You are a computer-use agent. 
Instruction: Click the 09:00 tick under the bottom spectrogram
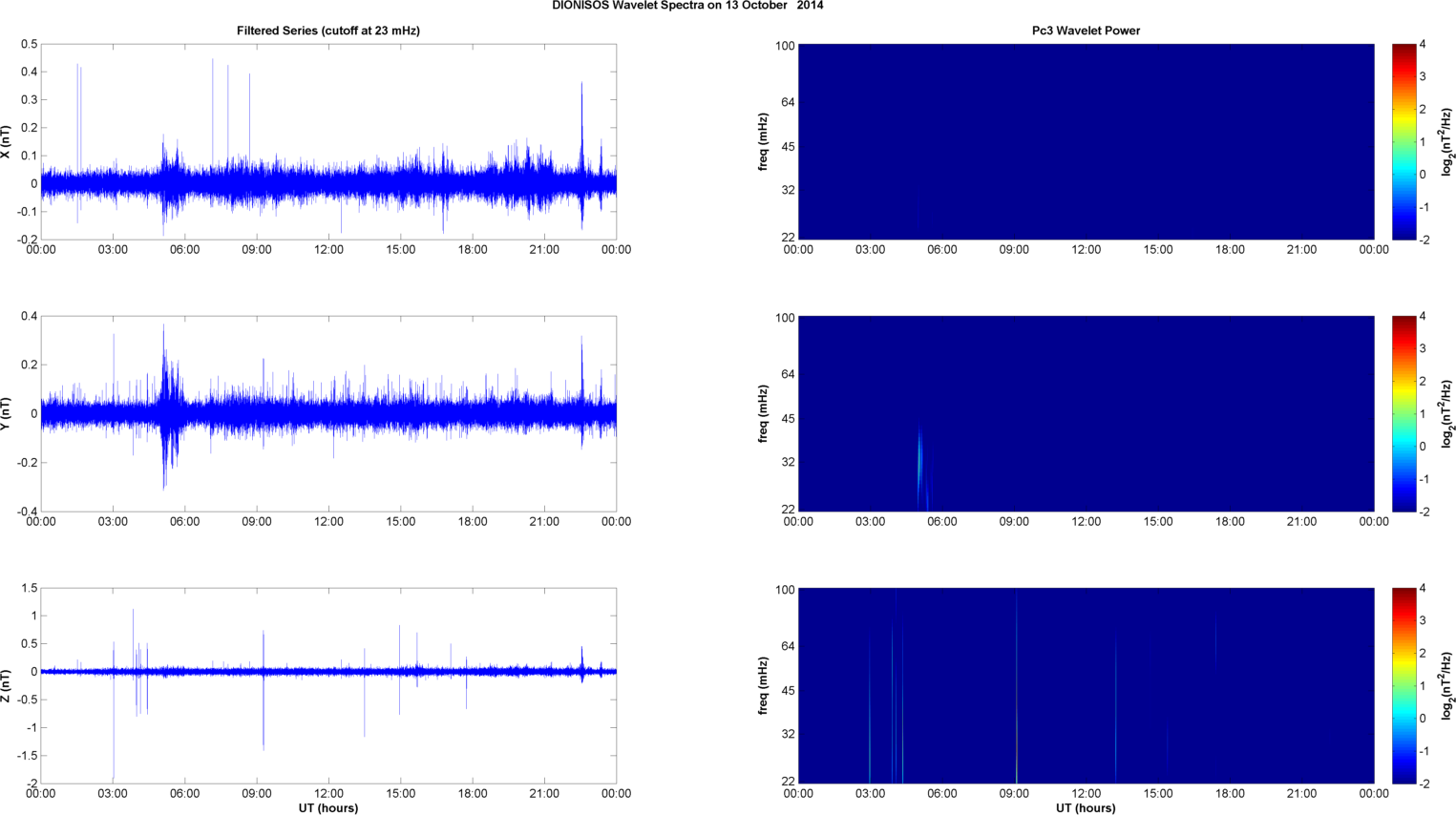point(1014,794)
